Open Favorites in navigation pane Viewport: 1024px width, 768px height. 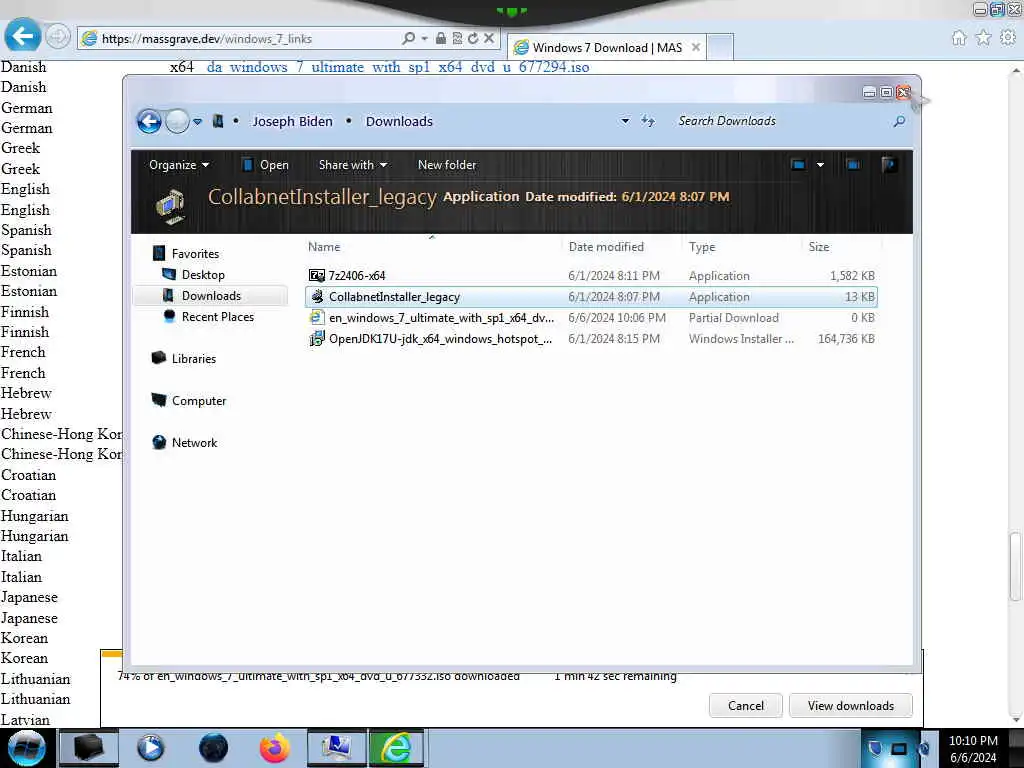[x=195, y=253]
